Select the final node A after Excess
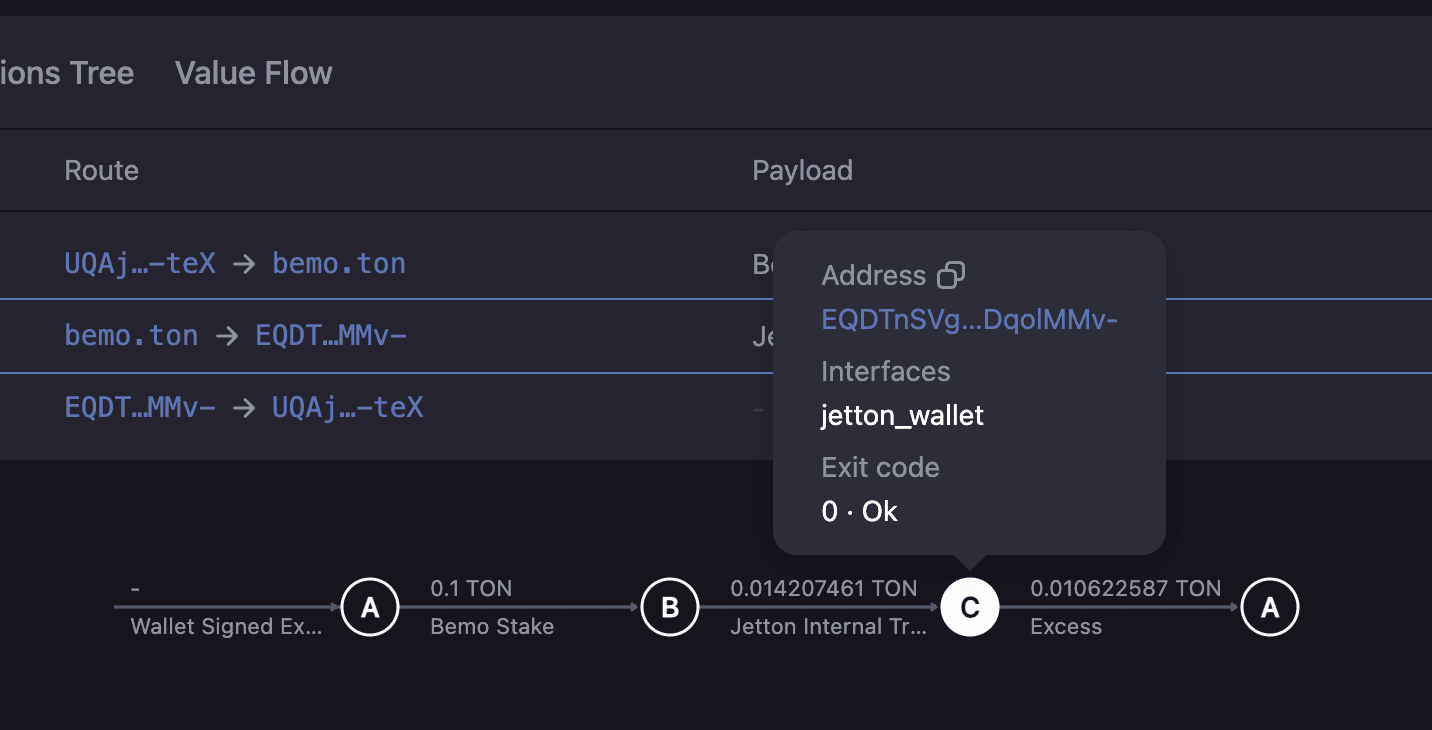Viewport: 1432px width, 730px height. point(1270,607)
